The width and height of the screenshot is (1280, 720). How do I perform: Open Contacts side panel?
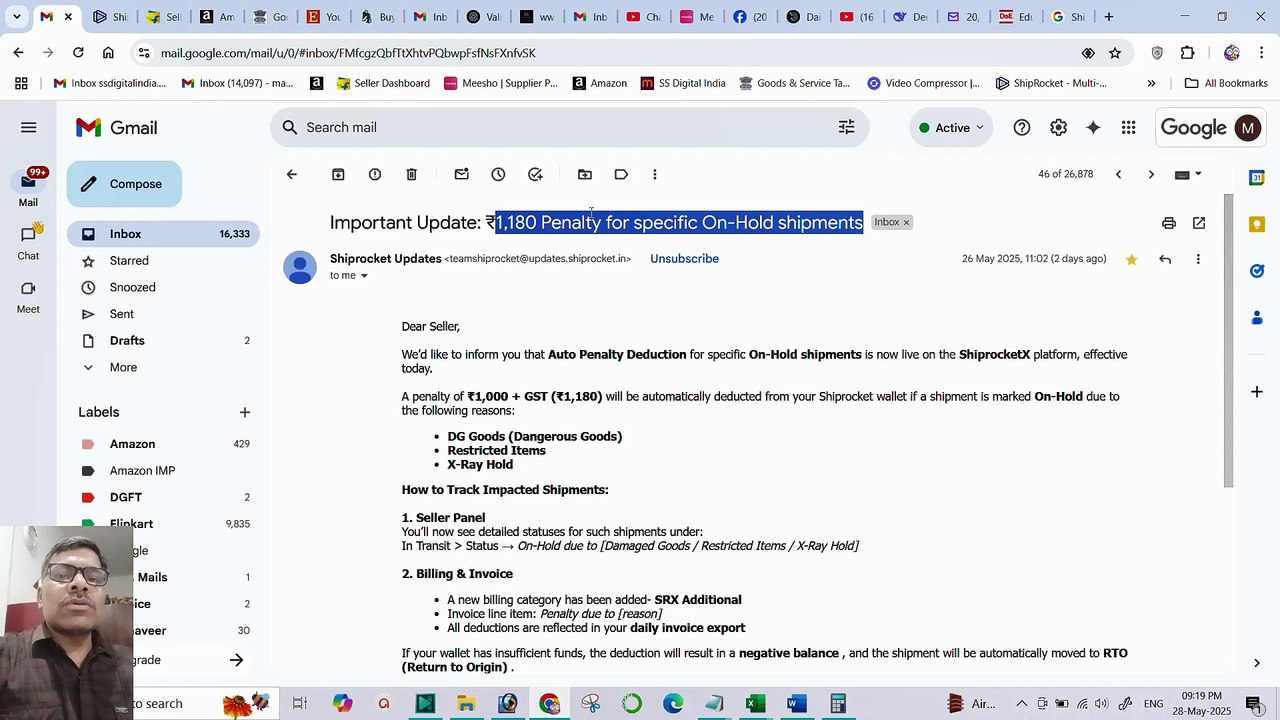1257,318
